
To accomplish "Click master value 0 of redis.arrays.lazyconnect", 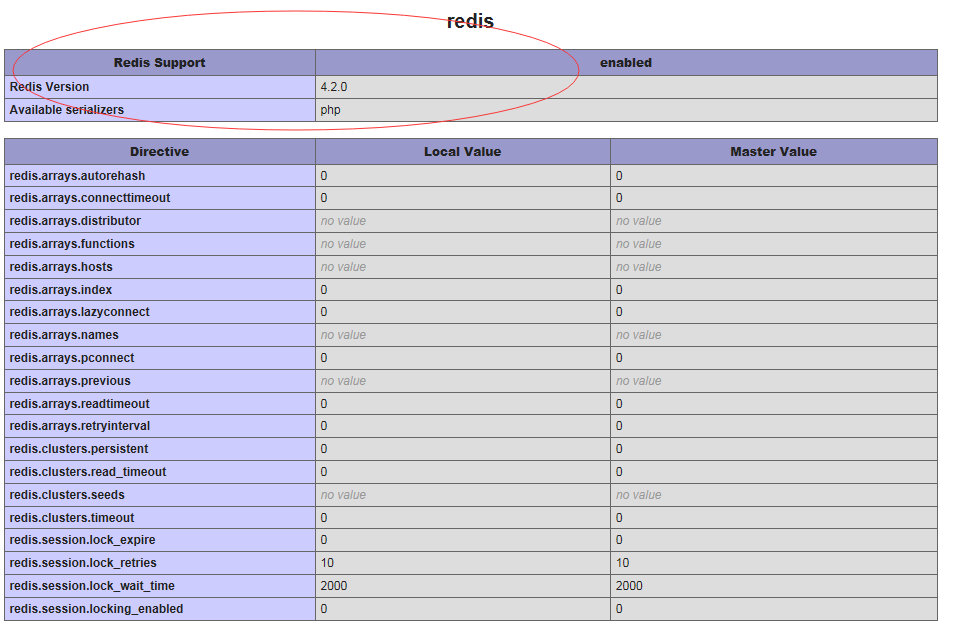I will click(x=619, y=312).
